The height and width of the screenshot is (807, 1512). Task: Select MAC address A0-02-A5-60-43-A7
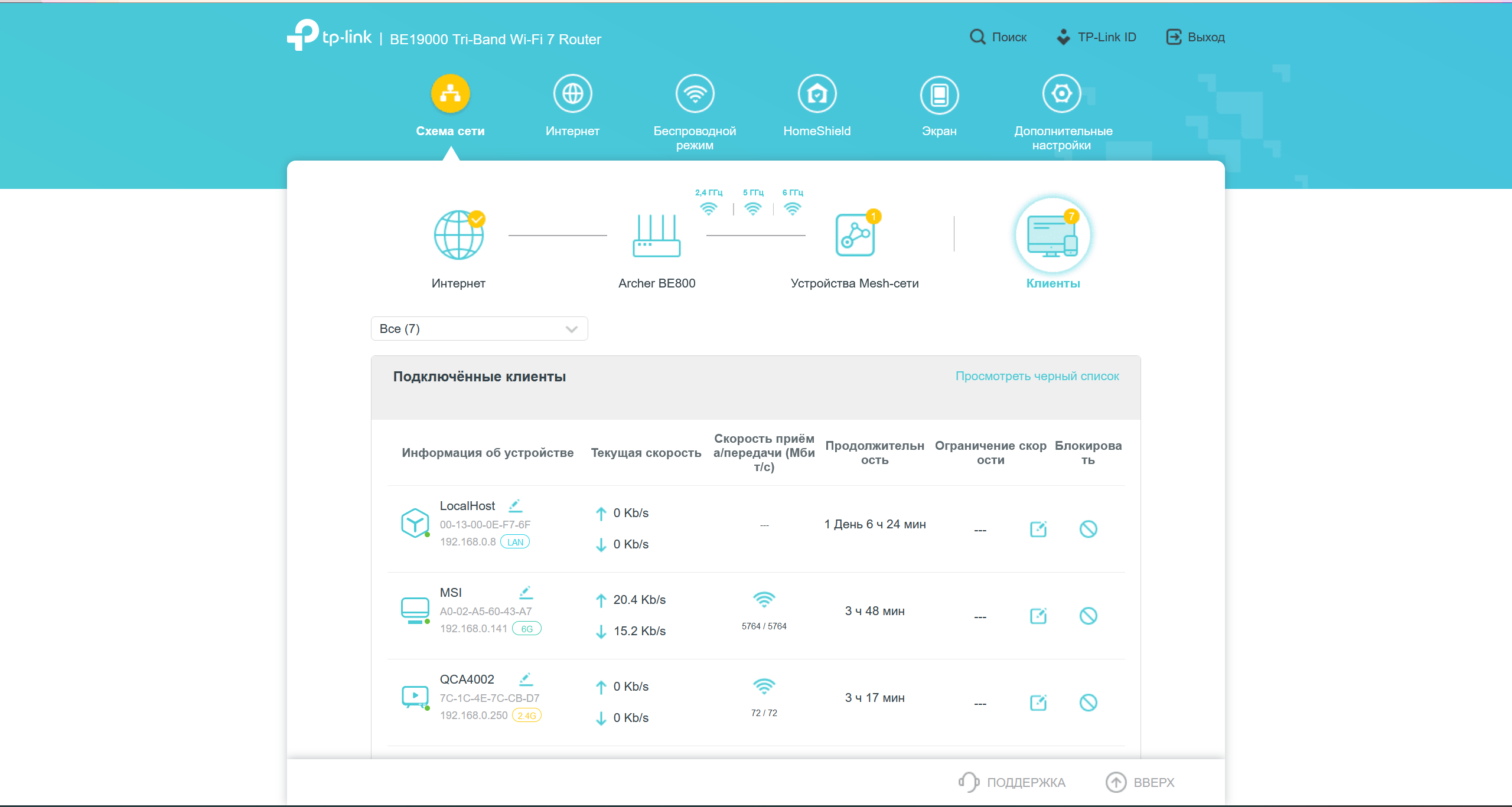coord(485,611)
